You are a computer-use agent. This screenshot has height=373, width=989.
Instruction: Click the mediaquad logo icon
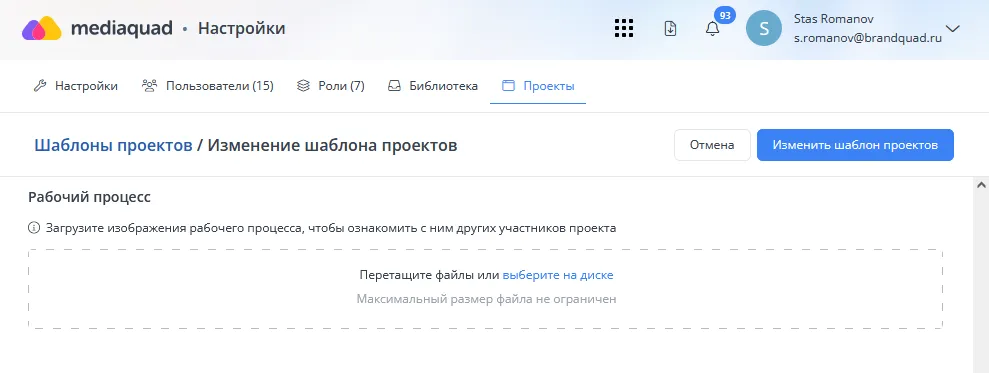pos(42,28)
